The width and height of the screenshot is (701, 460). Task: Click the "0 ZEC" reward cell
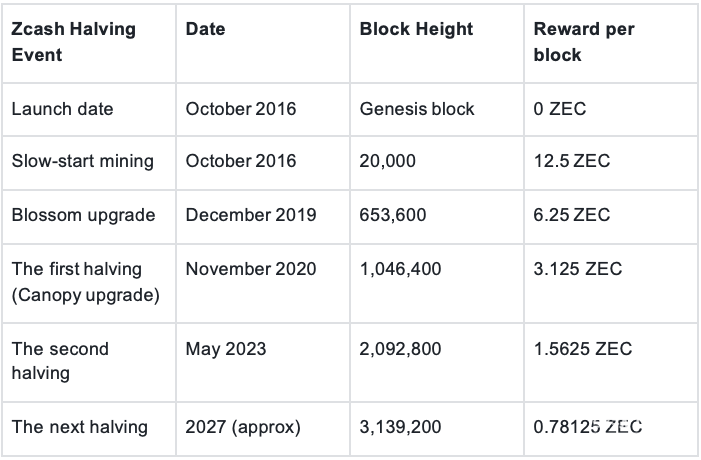point(560,108)
